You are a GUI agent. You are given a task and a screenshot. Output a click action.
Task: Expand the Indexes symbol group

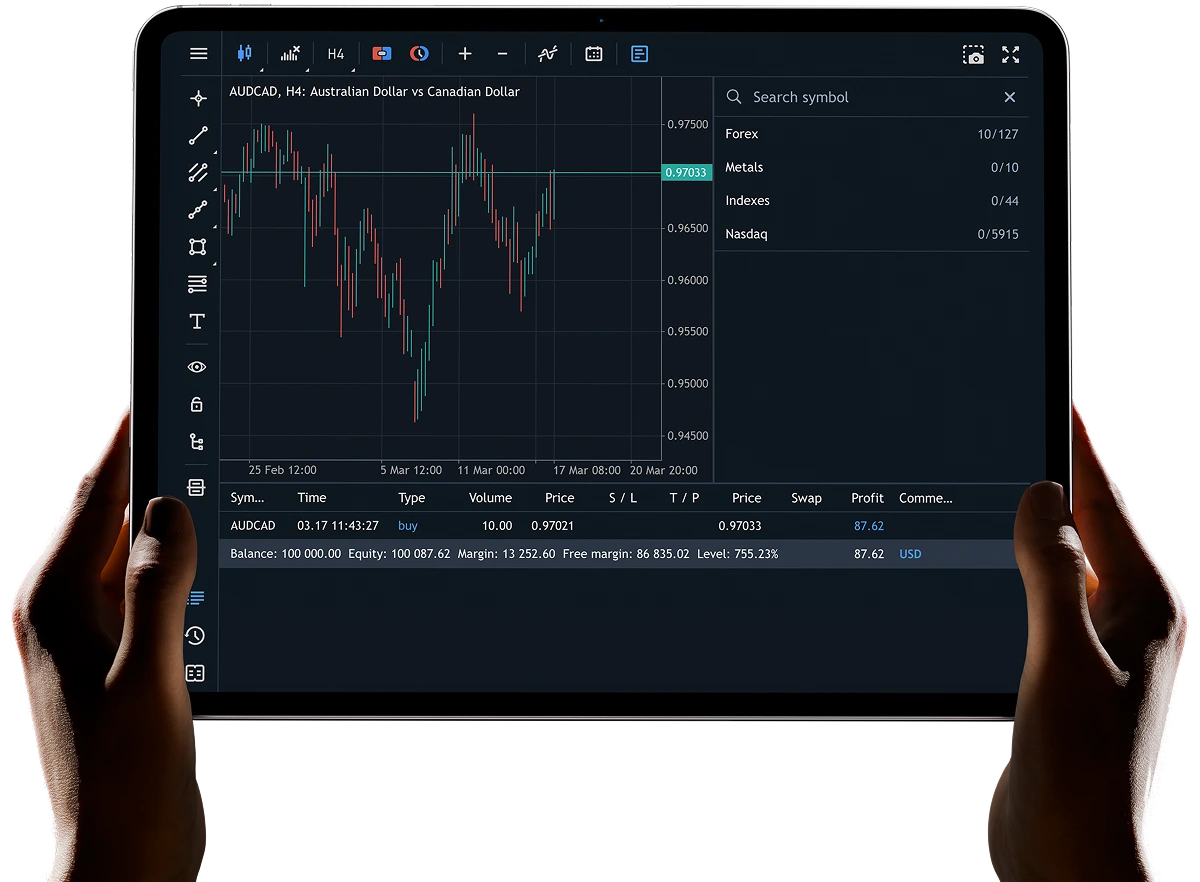(872, 201)
